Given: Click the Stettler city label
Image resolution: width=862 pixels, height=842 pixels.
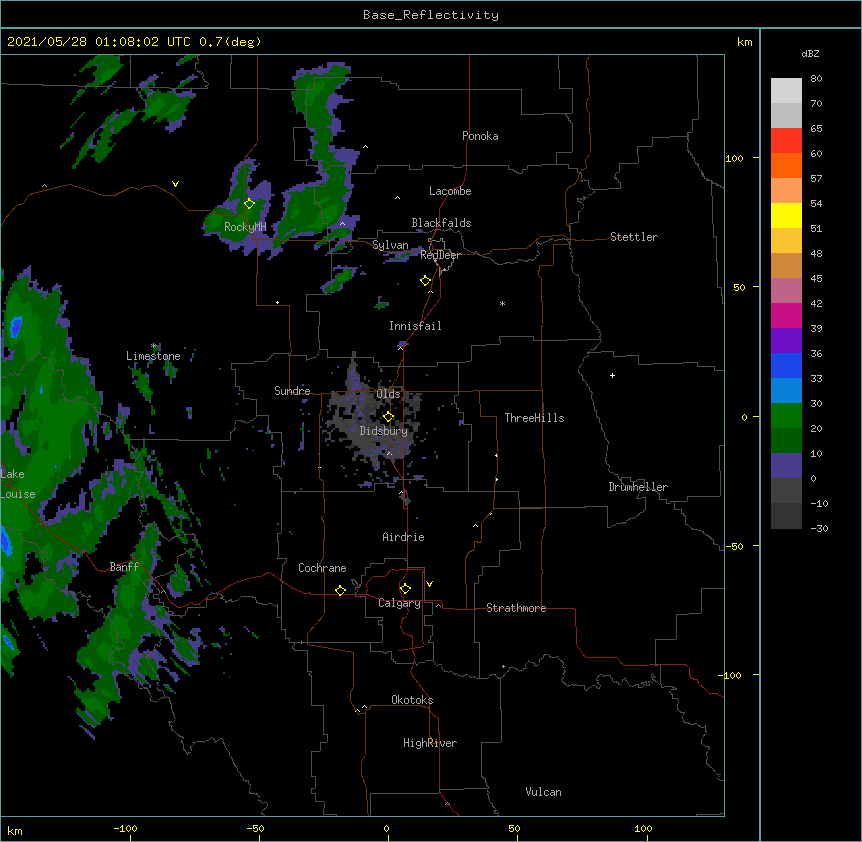Looking at the screenshot, I should coord(634,237).
